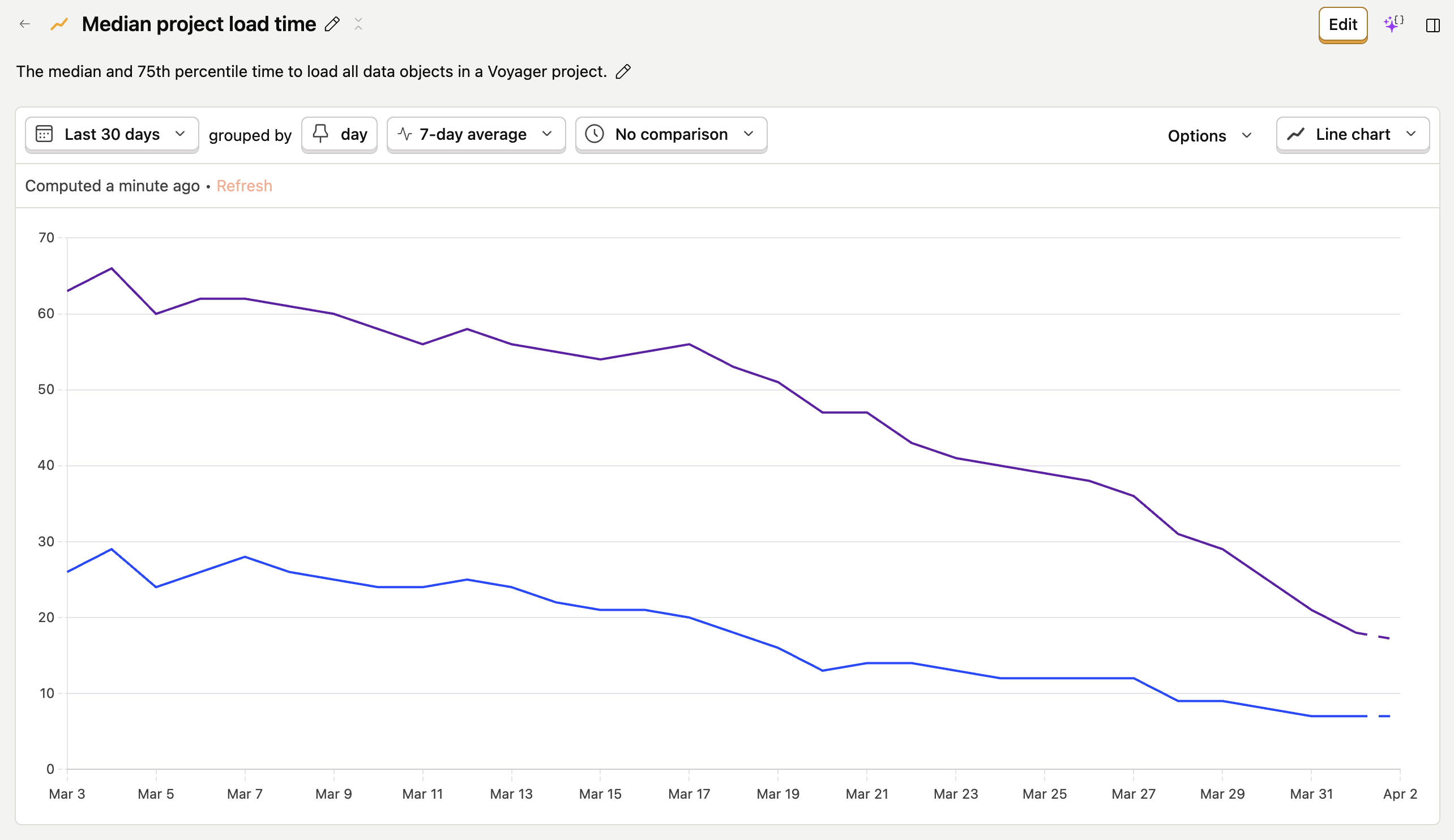Screen dimensions: 1454x840
Task: Click purple line peak near Mar 4
Action: point(112,268)
